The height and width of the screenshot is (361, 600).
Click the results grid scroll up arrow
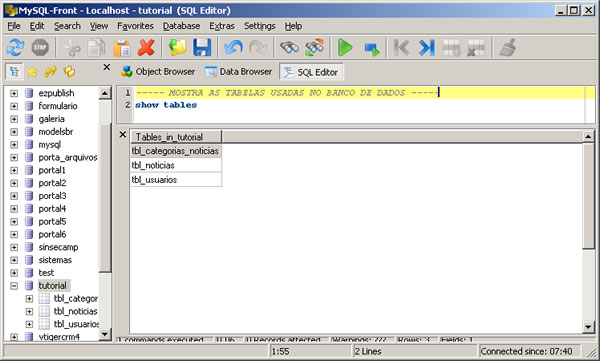(588, 136)
